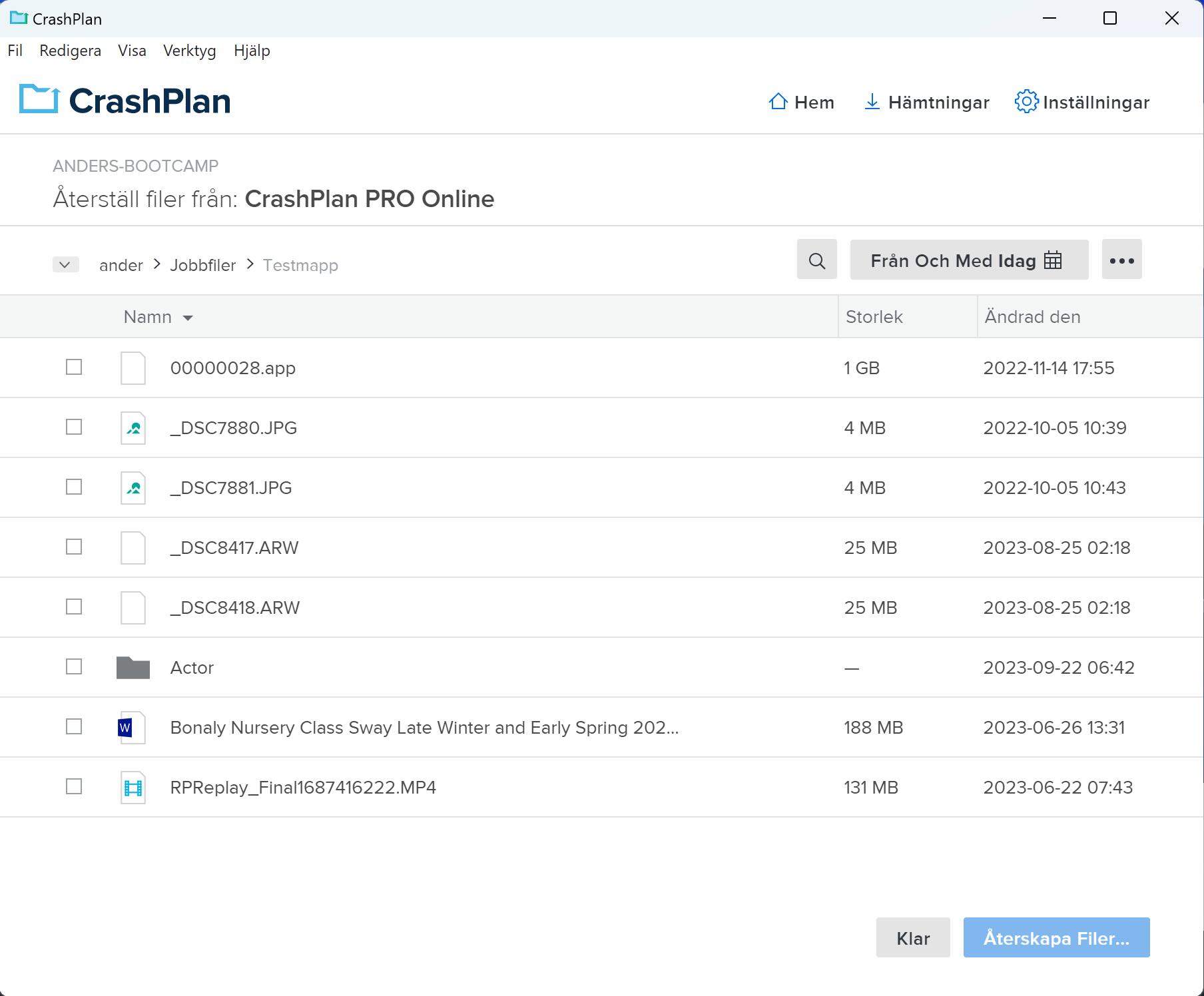The height and width of the screenshot is (996, 1204).
Task: Check the Actor folder checkbox
Action: coord(73,666)
